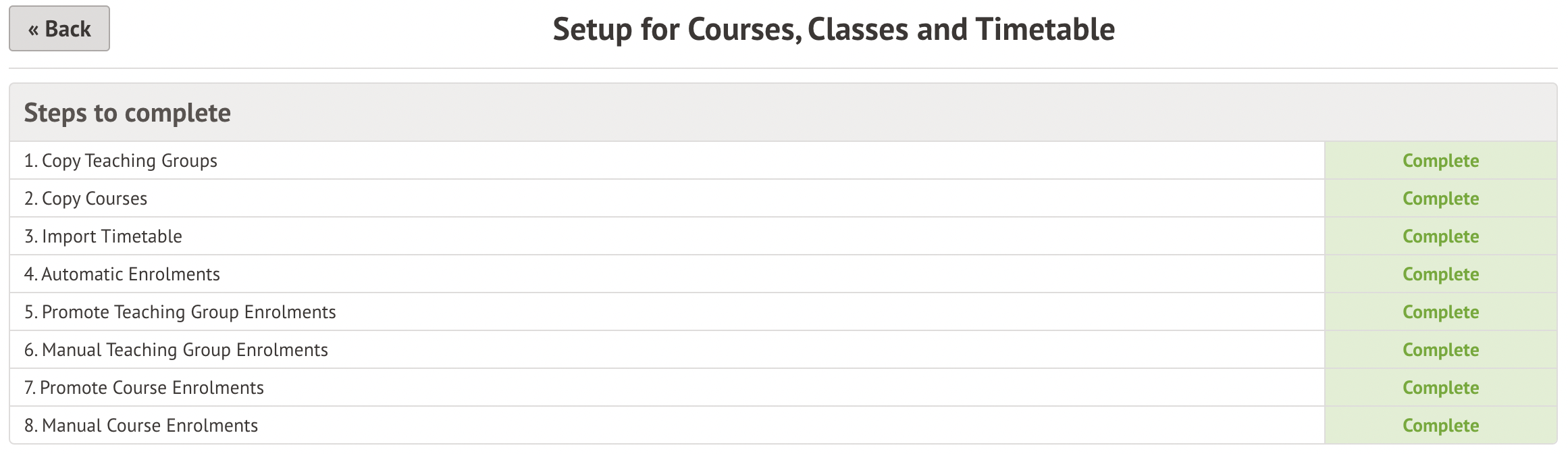This screenshot has height=454, width=1568.
Task: Click the Steps to complete panel header
Action: coord(128,113)
